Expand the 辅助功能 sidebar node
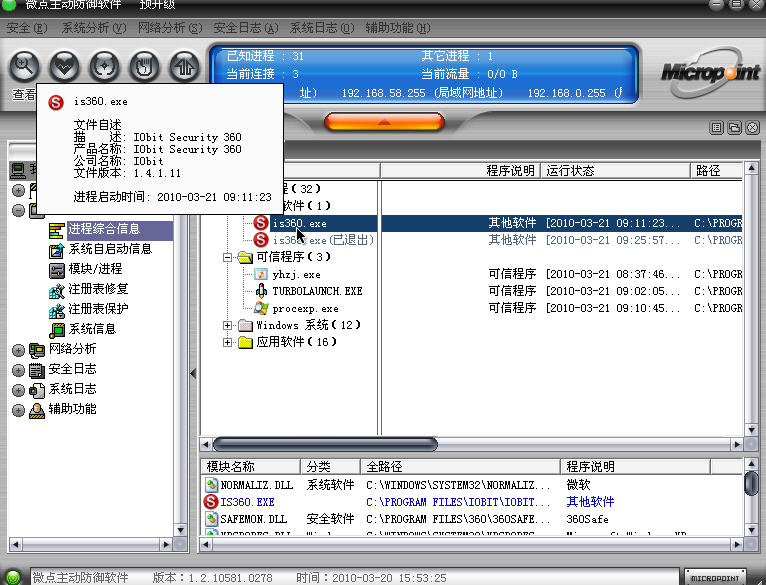 18,410
